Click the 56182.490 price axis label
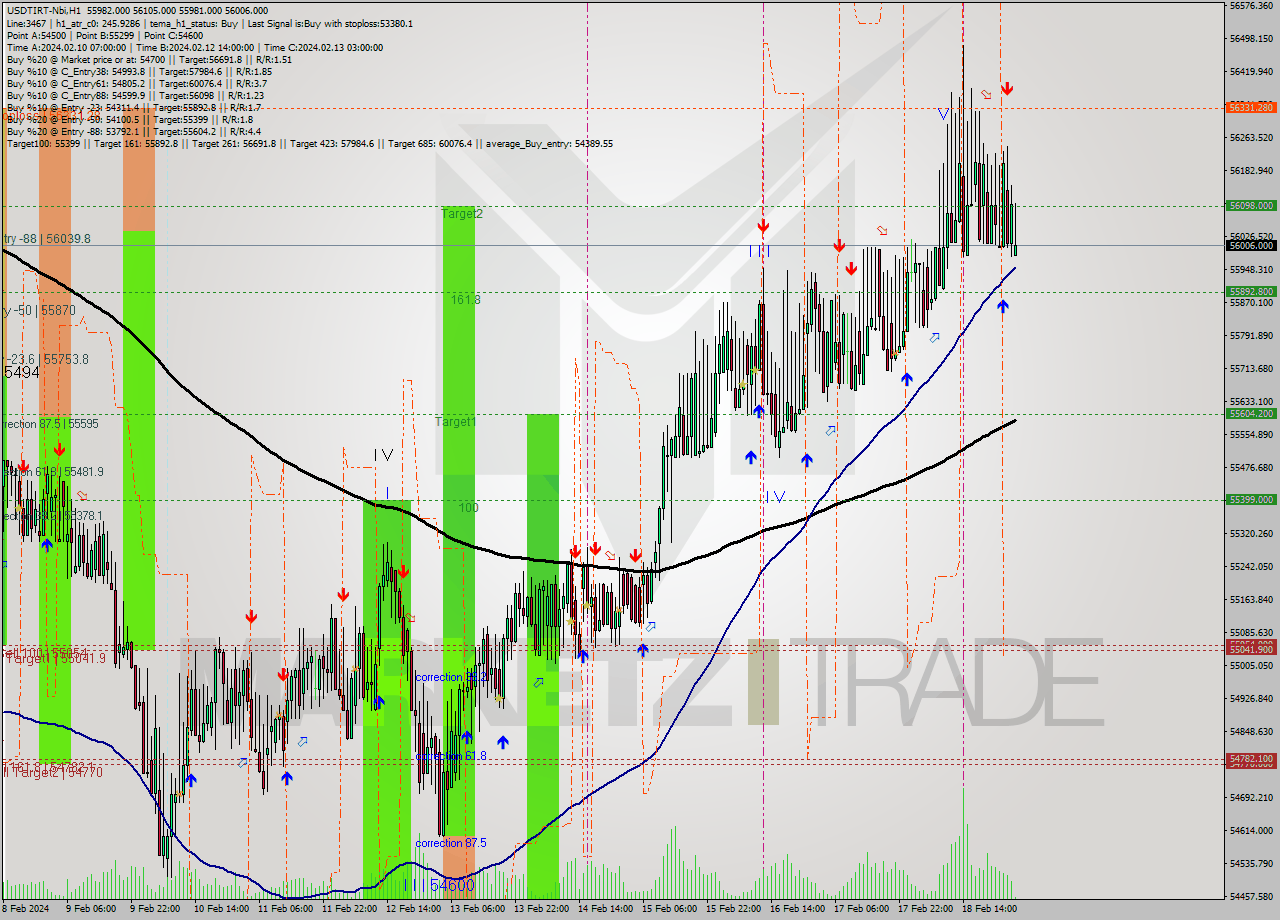Image resolution: width=1280 pixels, height=920 pixels. coord(1251,171)
